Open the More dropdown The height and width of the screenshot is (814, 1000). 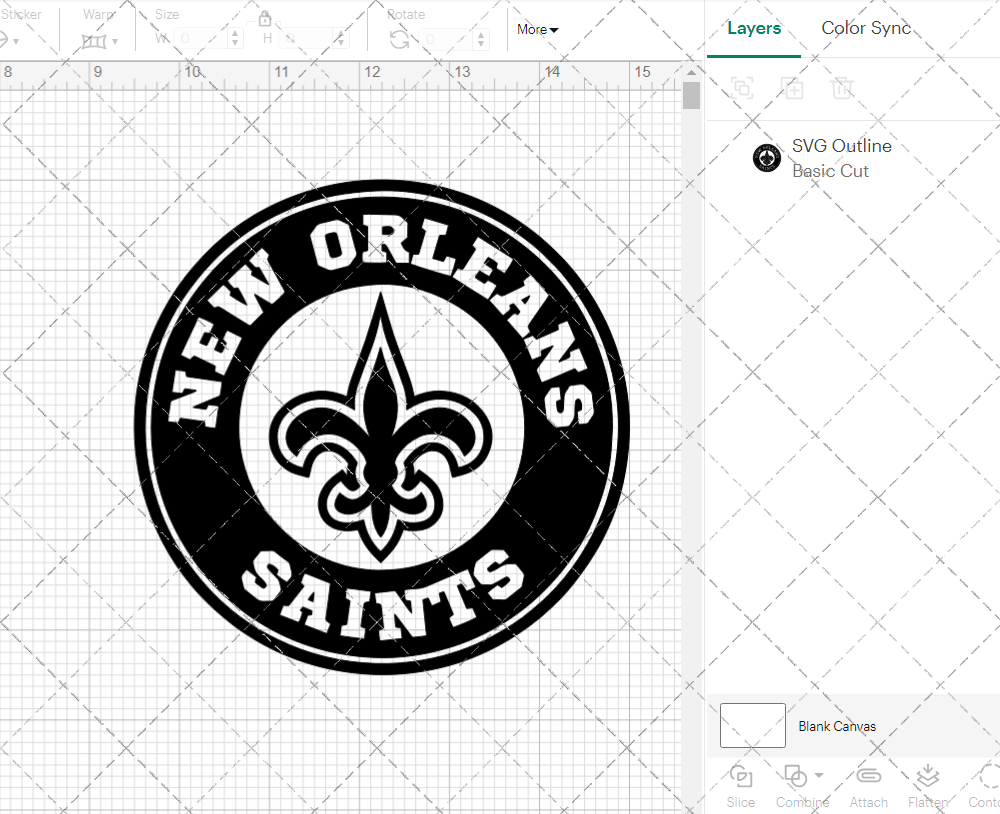click(x=537, y=30)
